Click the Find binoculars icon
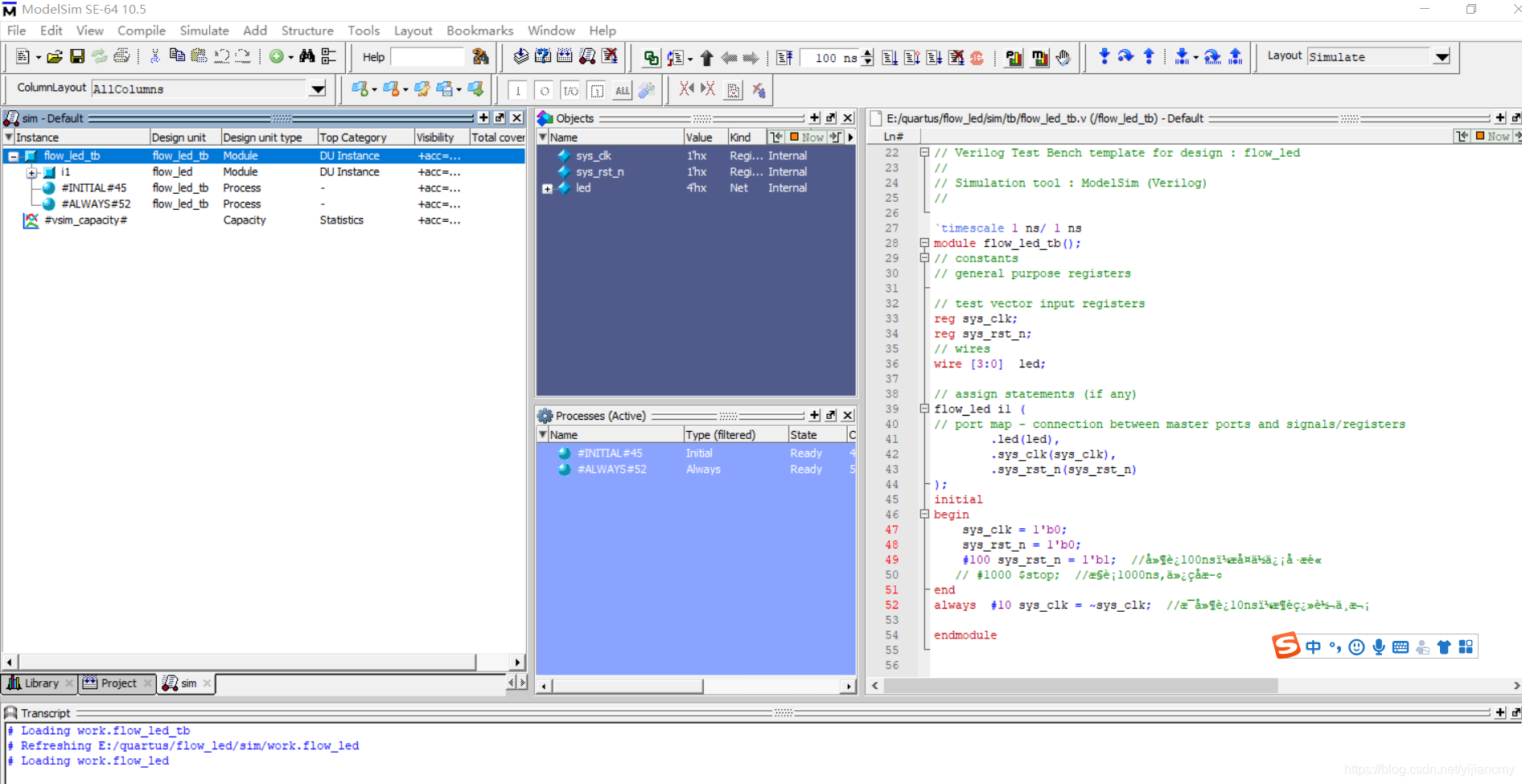The image size is (1522, 784). click(x=306, y=56)
